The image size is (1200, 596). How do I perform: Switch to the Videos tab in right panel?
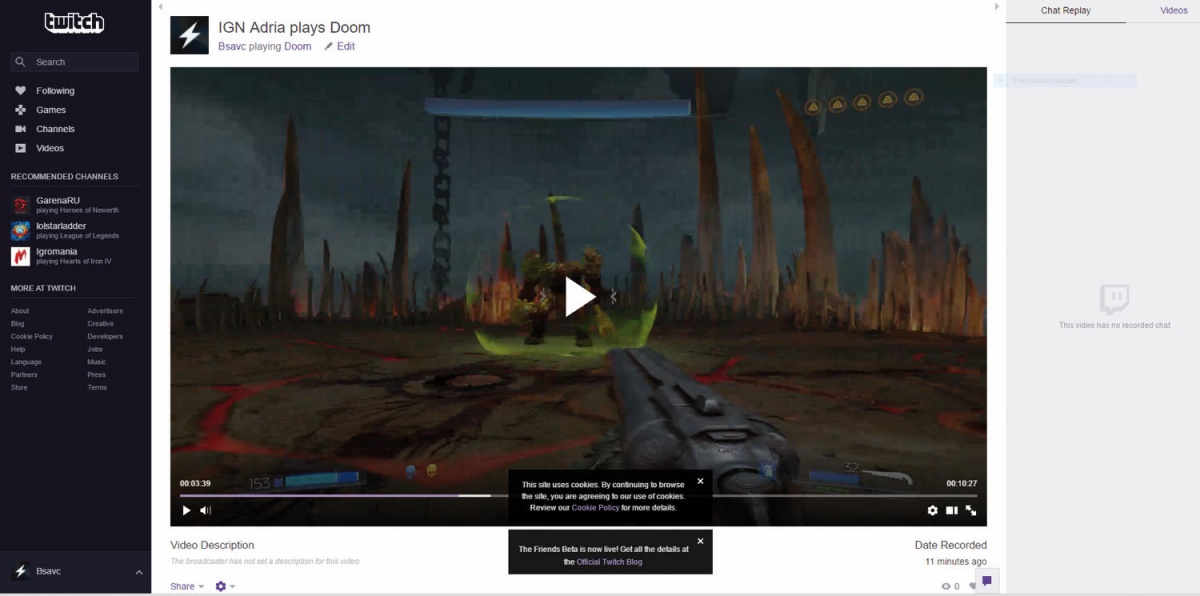coord(1174,11)
